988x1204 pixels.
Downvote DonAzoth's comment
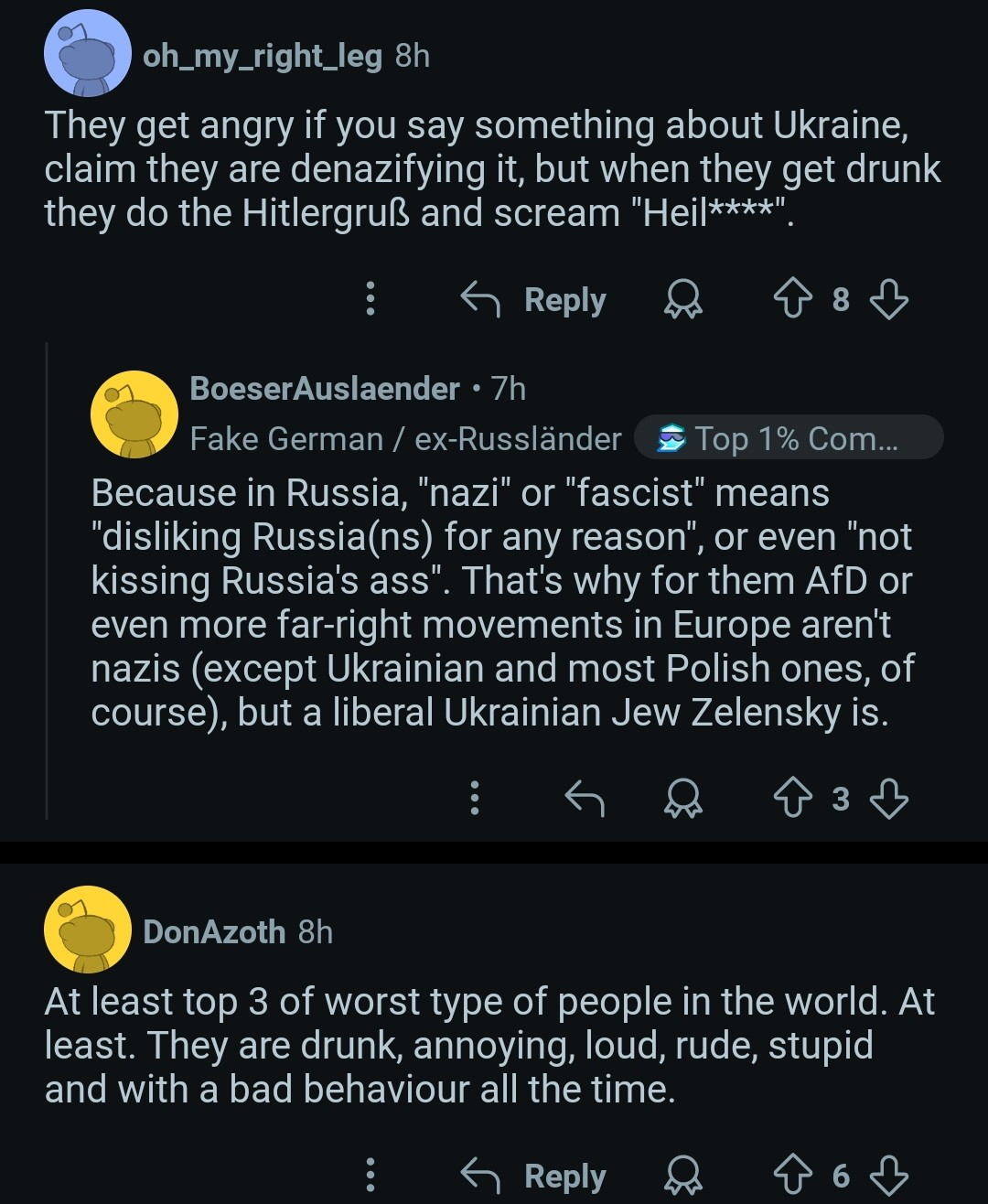click(888, 1175)
